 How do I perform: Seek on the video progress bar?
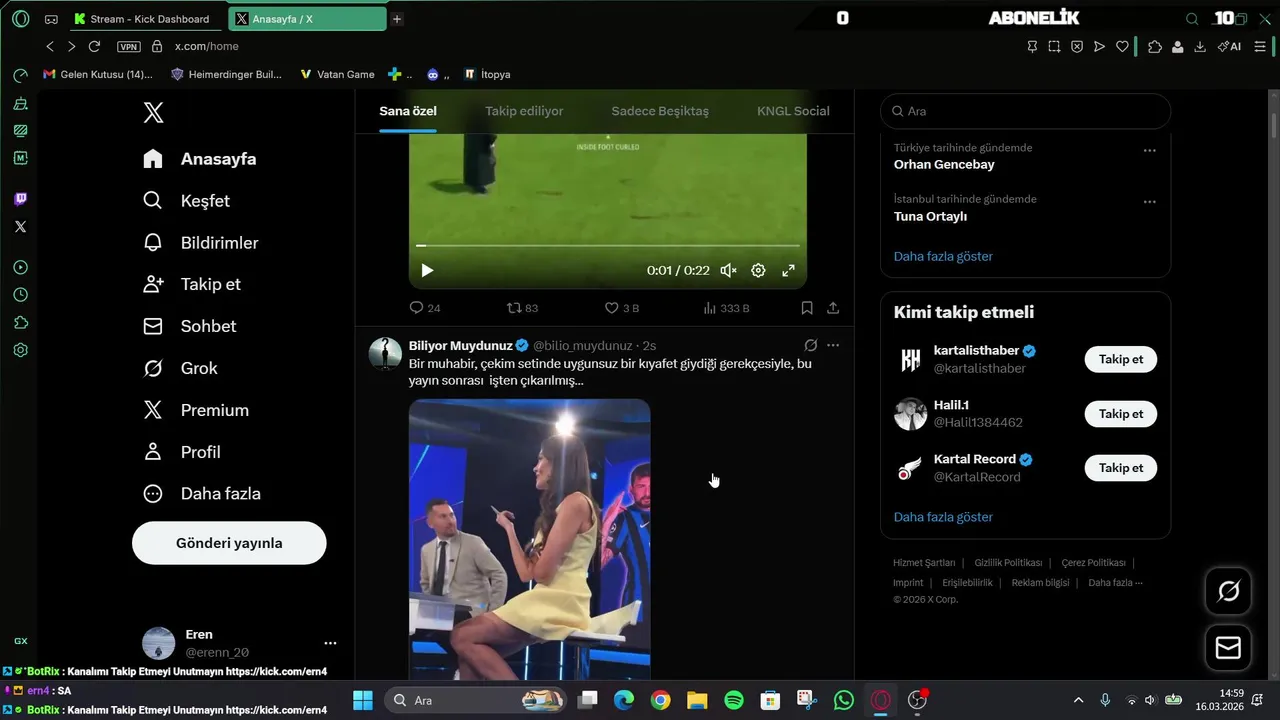(x=608, y=245)
